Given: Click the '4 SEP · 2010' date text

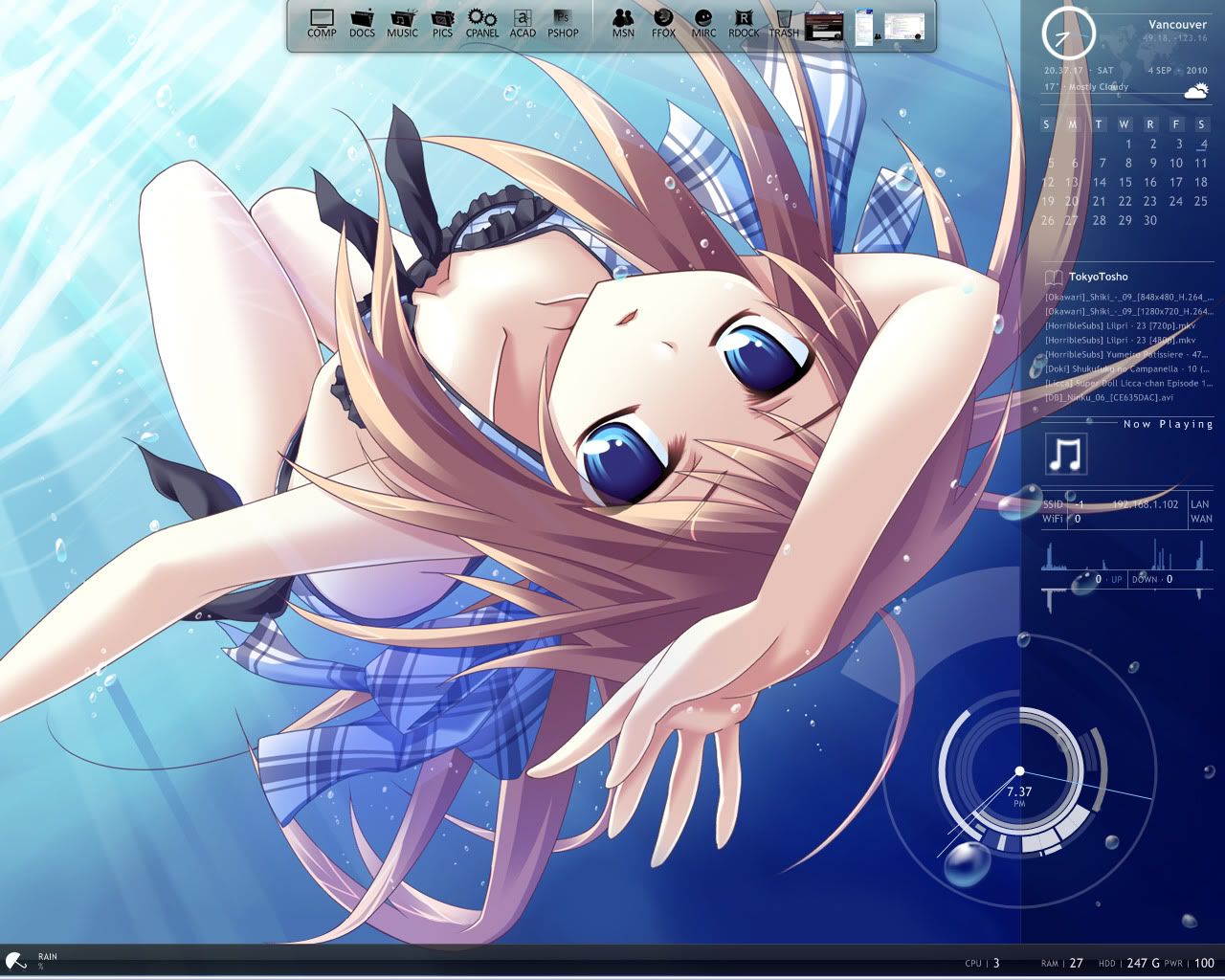Looking at the screenshot, I should [x=1177, y=70].
